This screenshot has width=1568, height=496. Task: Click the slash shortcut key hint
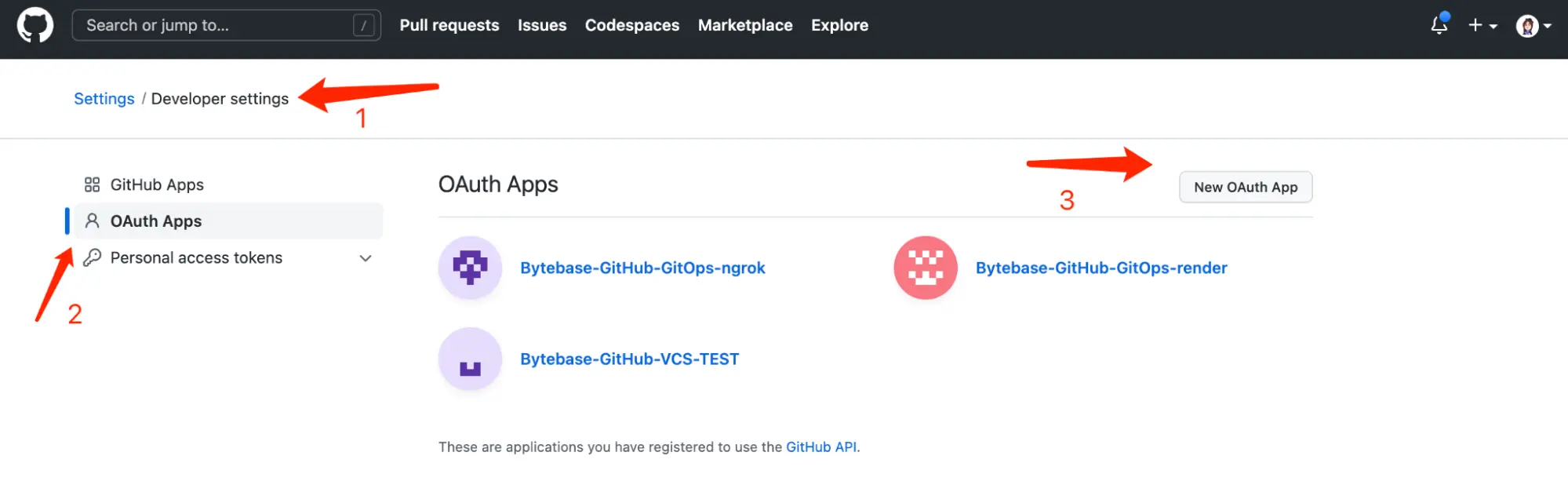click(364, 25)
